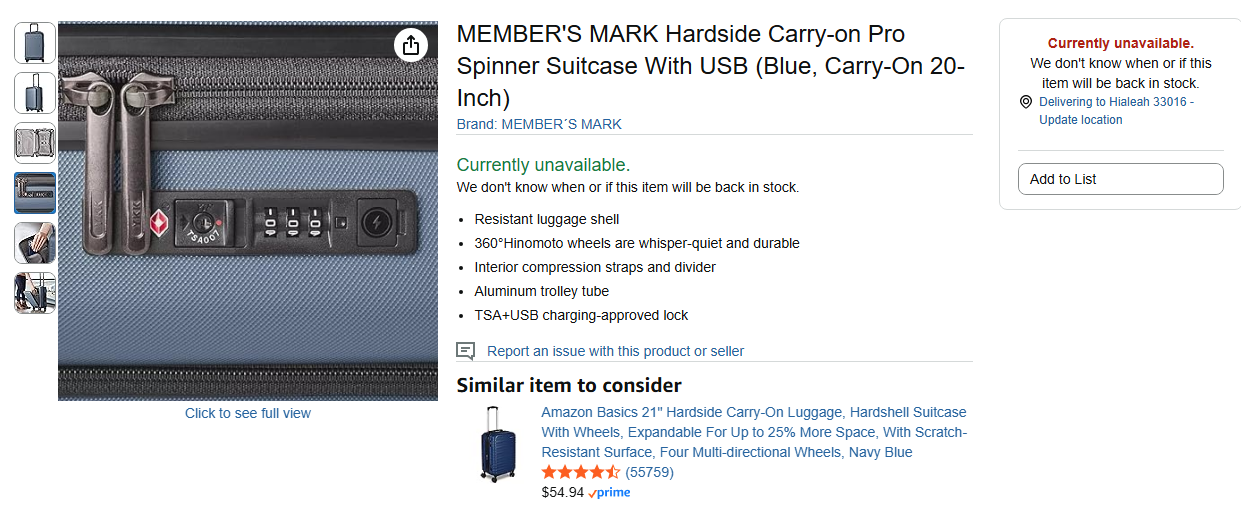Click the 'Delivering to Hialeah 33016' update location link
Screen dimensions: 1241x519
1116,111
